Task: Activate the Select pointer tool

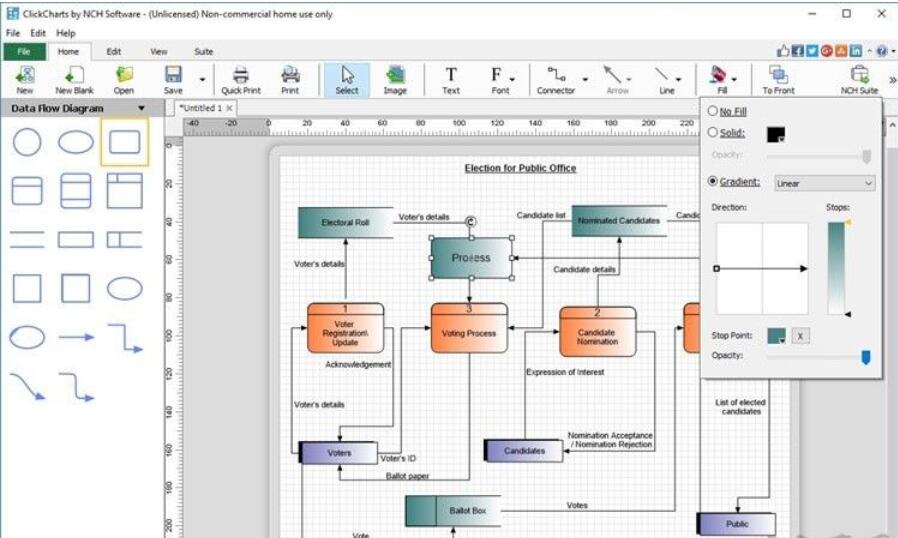Action: pyautogui.click(x=347, y=80)
